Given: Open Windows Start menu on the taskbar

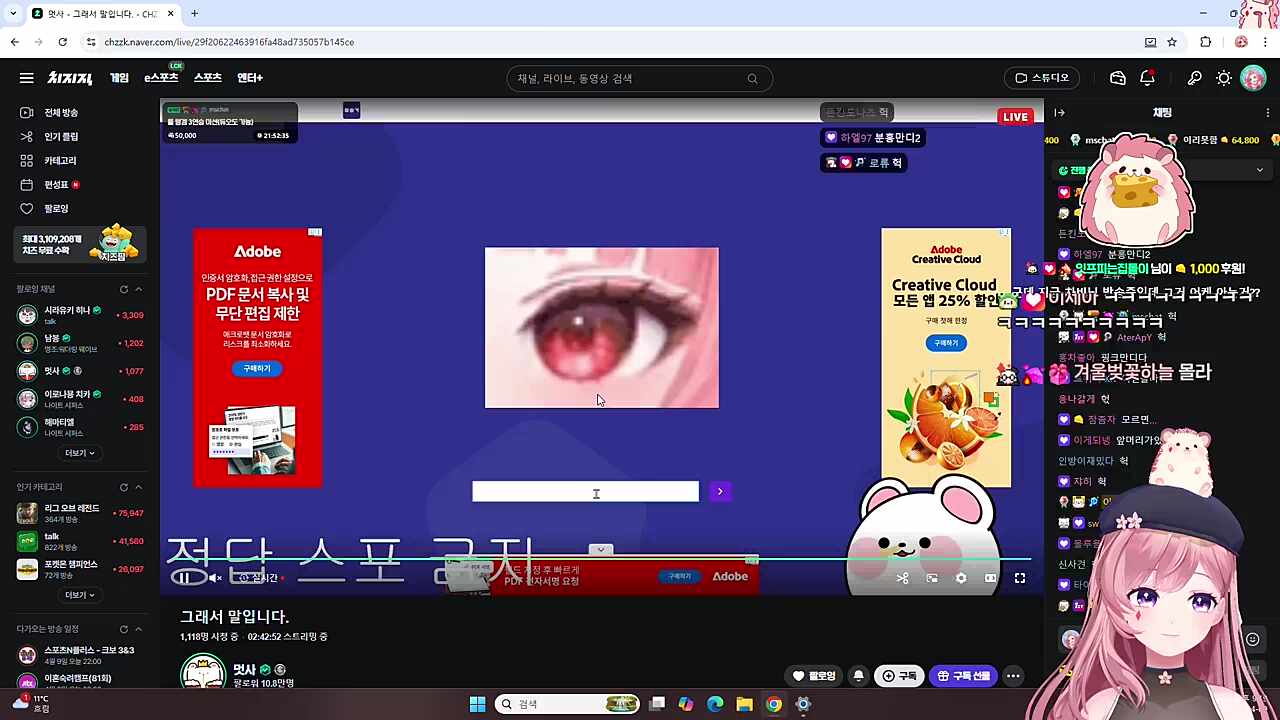Looking at the screenshot, I should click(477, 704).
